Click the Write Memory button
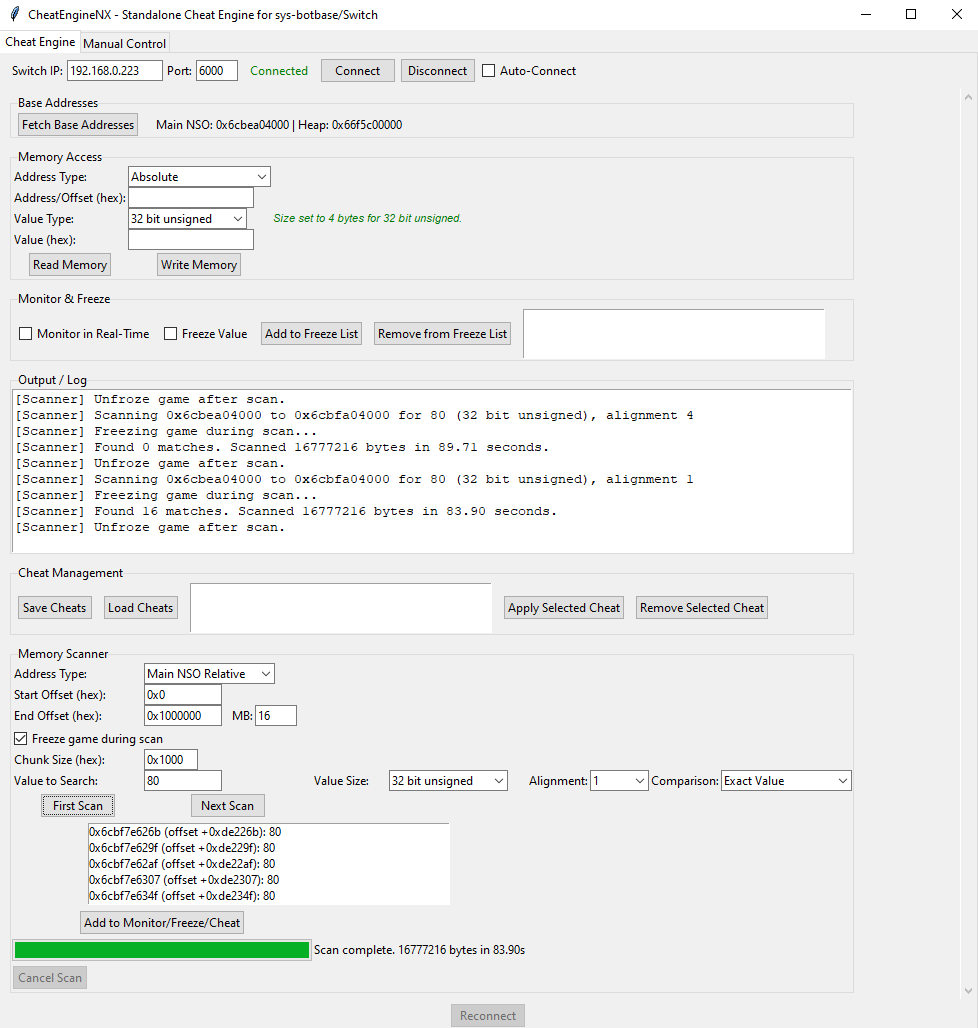The height and width of the screenshot is (1028, 978). pos(199,265)
